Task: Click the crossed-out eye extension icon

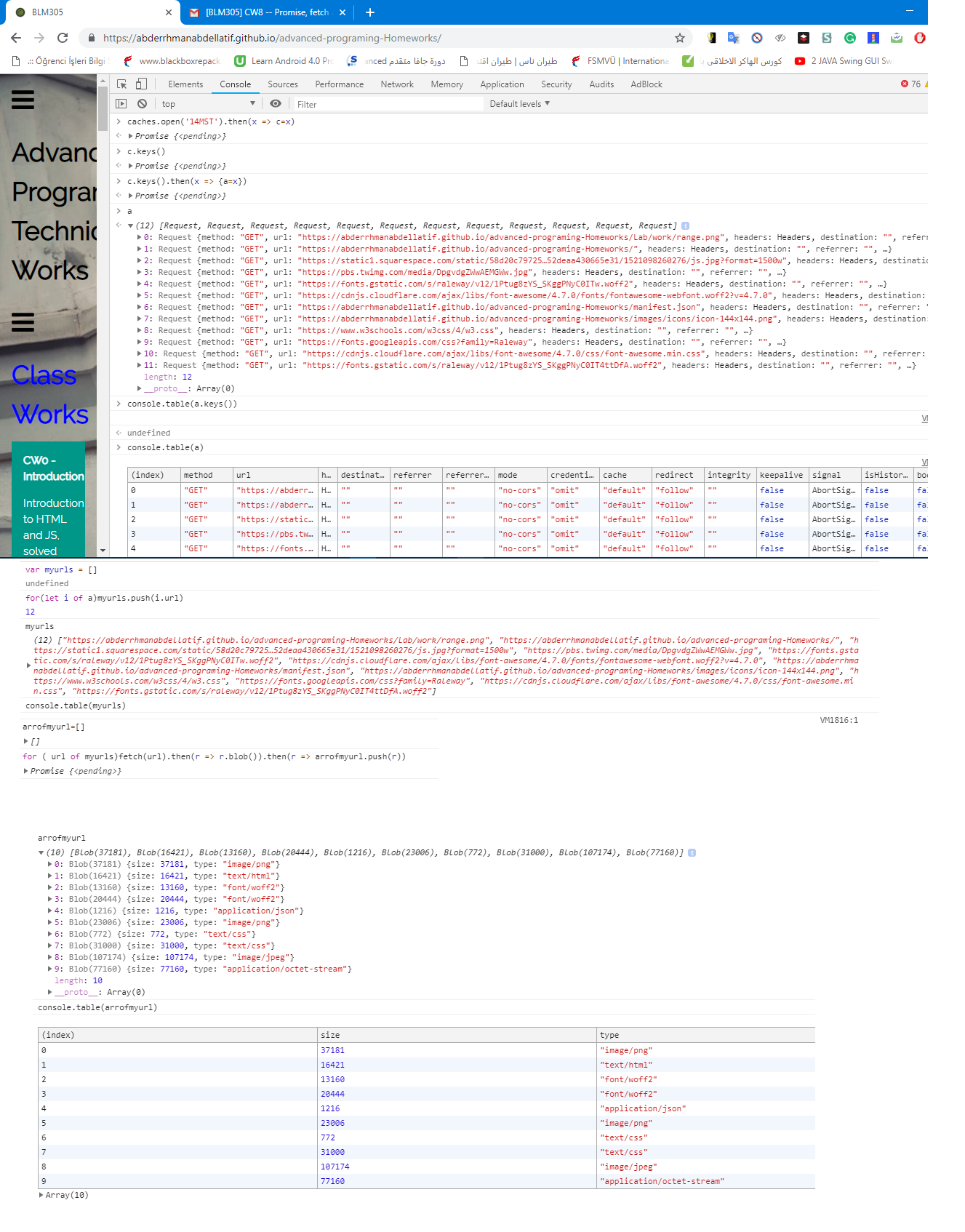Action: pos(780,38)
